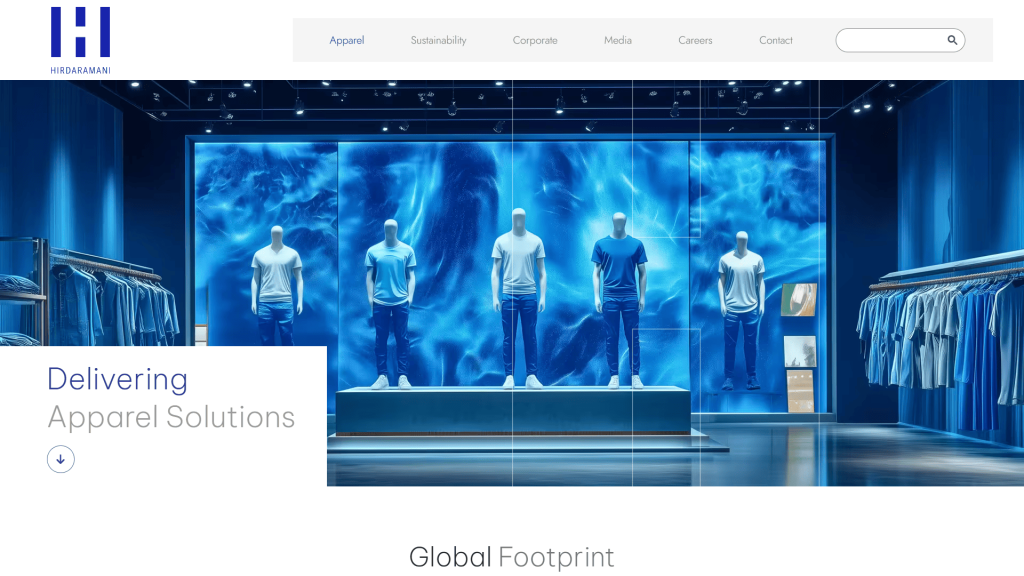The image size is (1024, 576).
Task: Click the HIRDARAMANI wordmark under the logo
Action: click(80, 70)
